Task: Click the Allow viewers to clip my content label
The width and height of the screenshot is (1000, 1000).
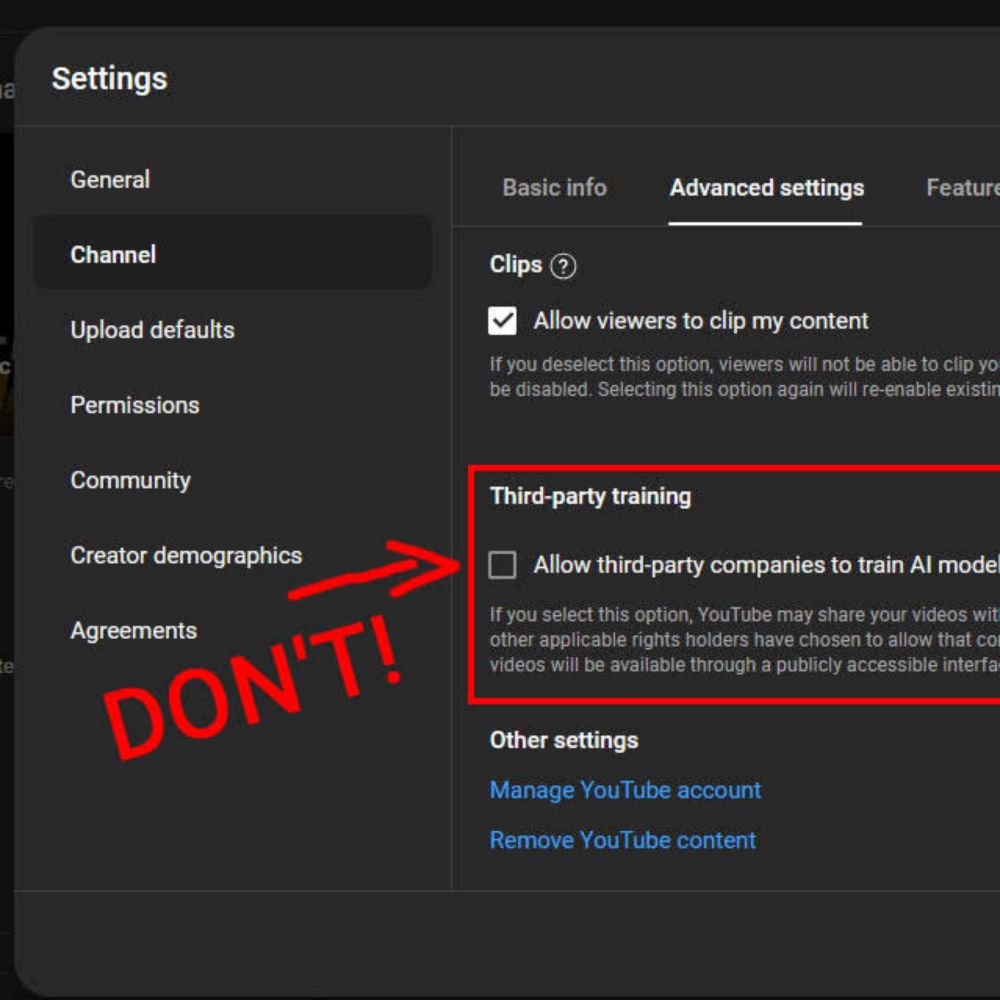Action: tap(701, 321)
